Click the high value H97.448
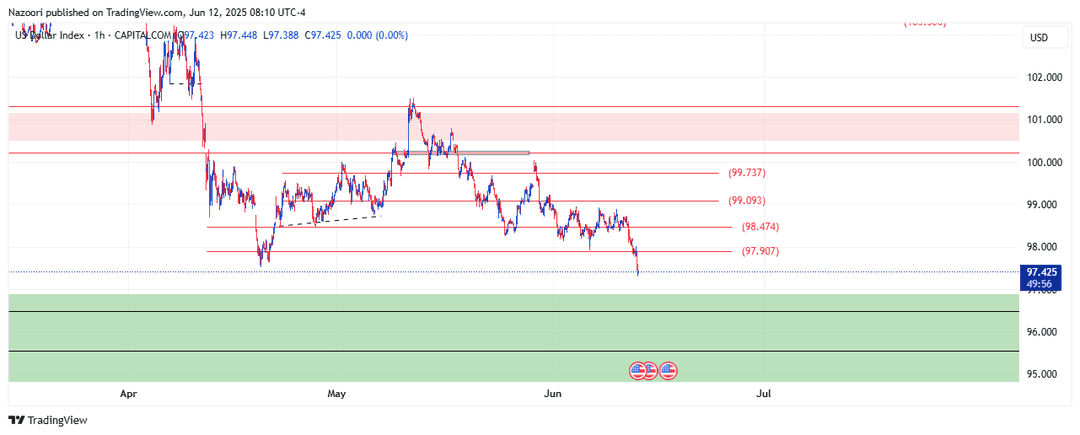 pos(240,34)
